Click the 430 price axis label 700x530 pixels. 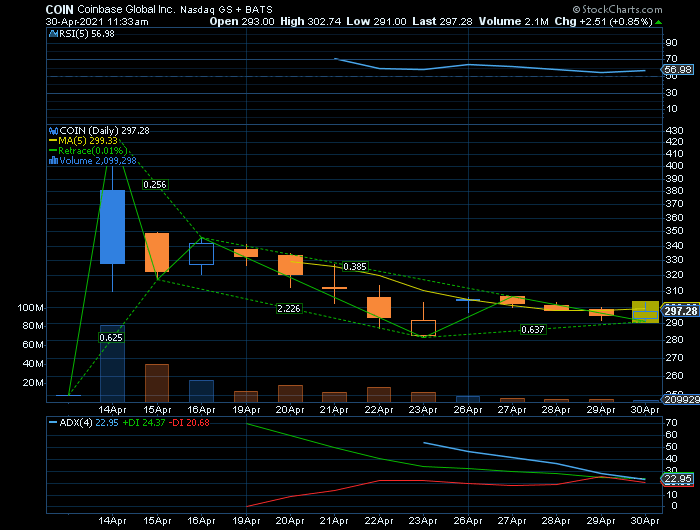674,131
